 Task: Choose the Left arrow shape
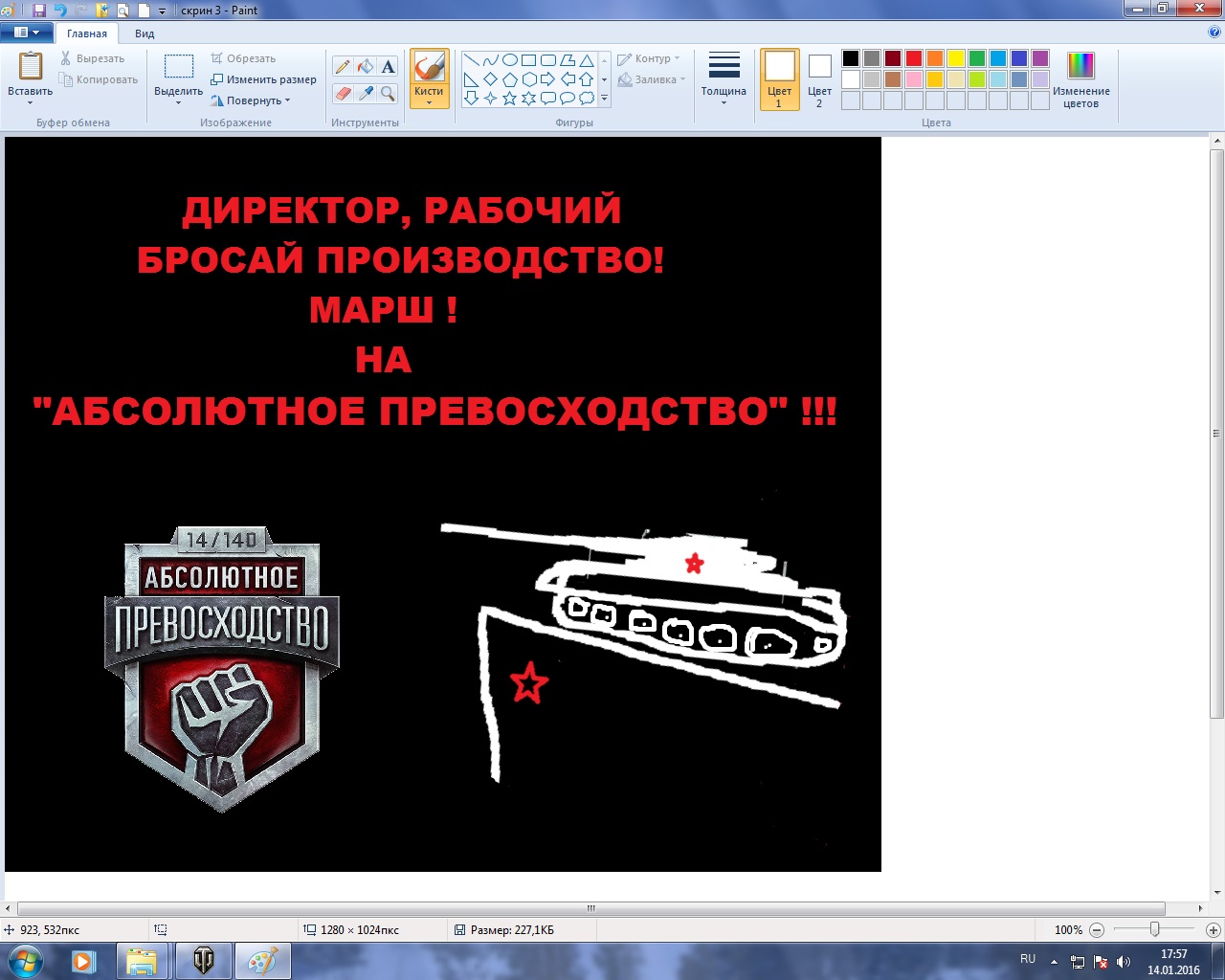[x=567, y=79]
